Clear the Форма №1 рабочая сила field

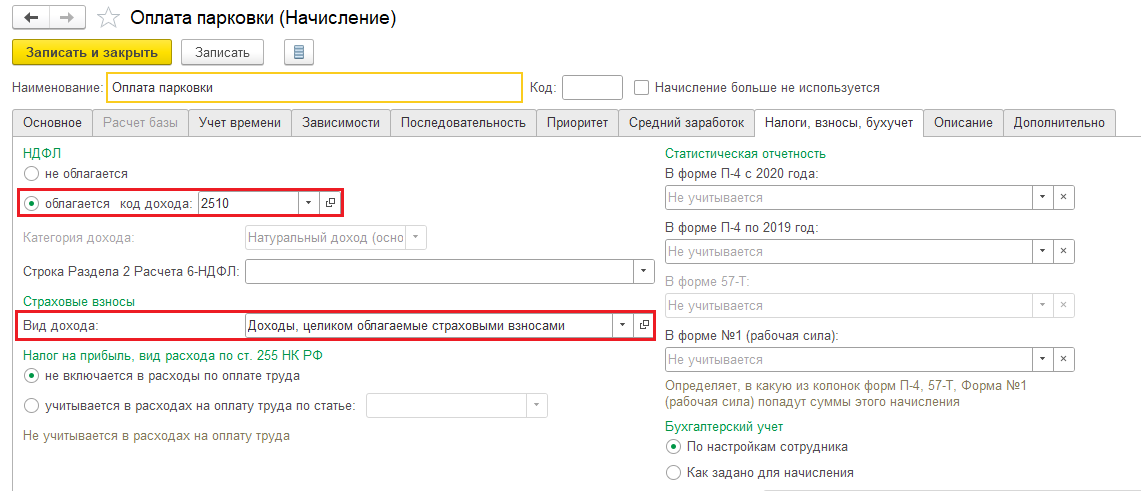tap(1064, 359)
